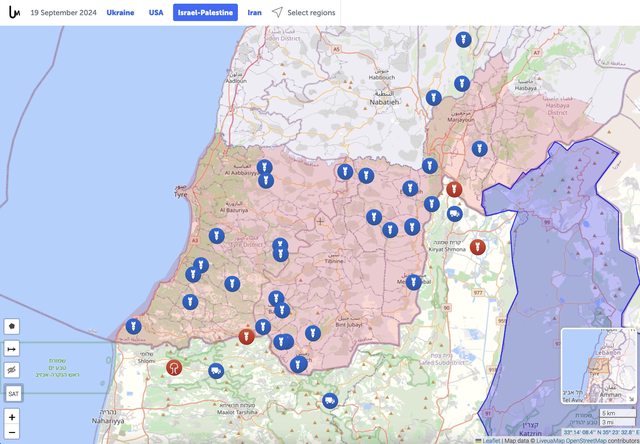Zoom in with the plus button
This screenshot has height=444, width=640.
tap(13, 416)
